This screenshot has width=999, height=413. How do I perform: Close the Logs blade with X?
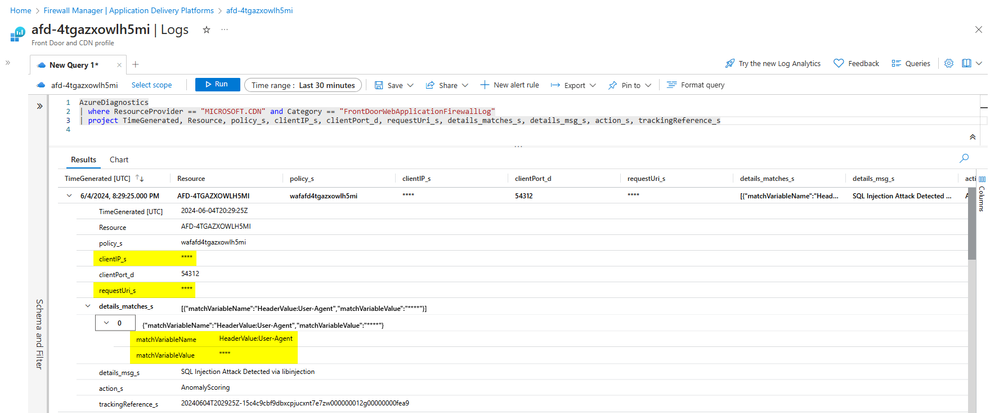point(979,29)
